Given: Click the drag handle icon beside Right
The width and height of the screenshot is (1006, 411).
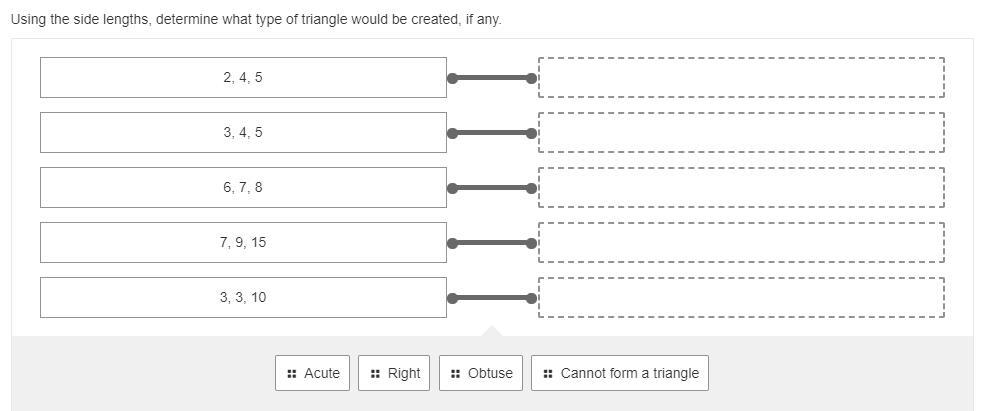Looking at the screenshot, I should [375, 373].
